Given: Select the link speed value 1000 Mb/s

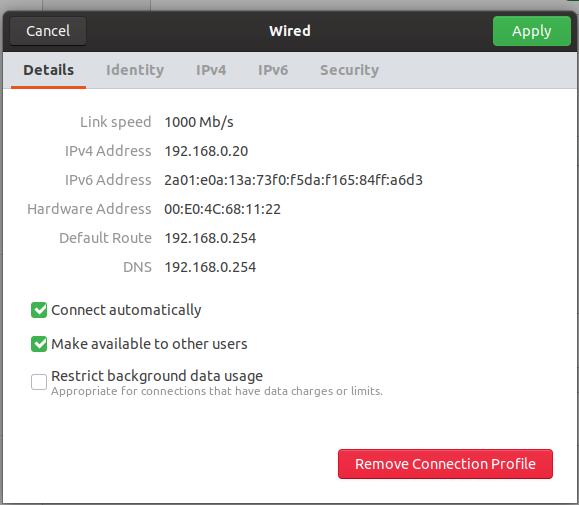Looking at the screenshot, I should [199, 122].
